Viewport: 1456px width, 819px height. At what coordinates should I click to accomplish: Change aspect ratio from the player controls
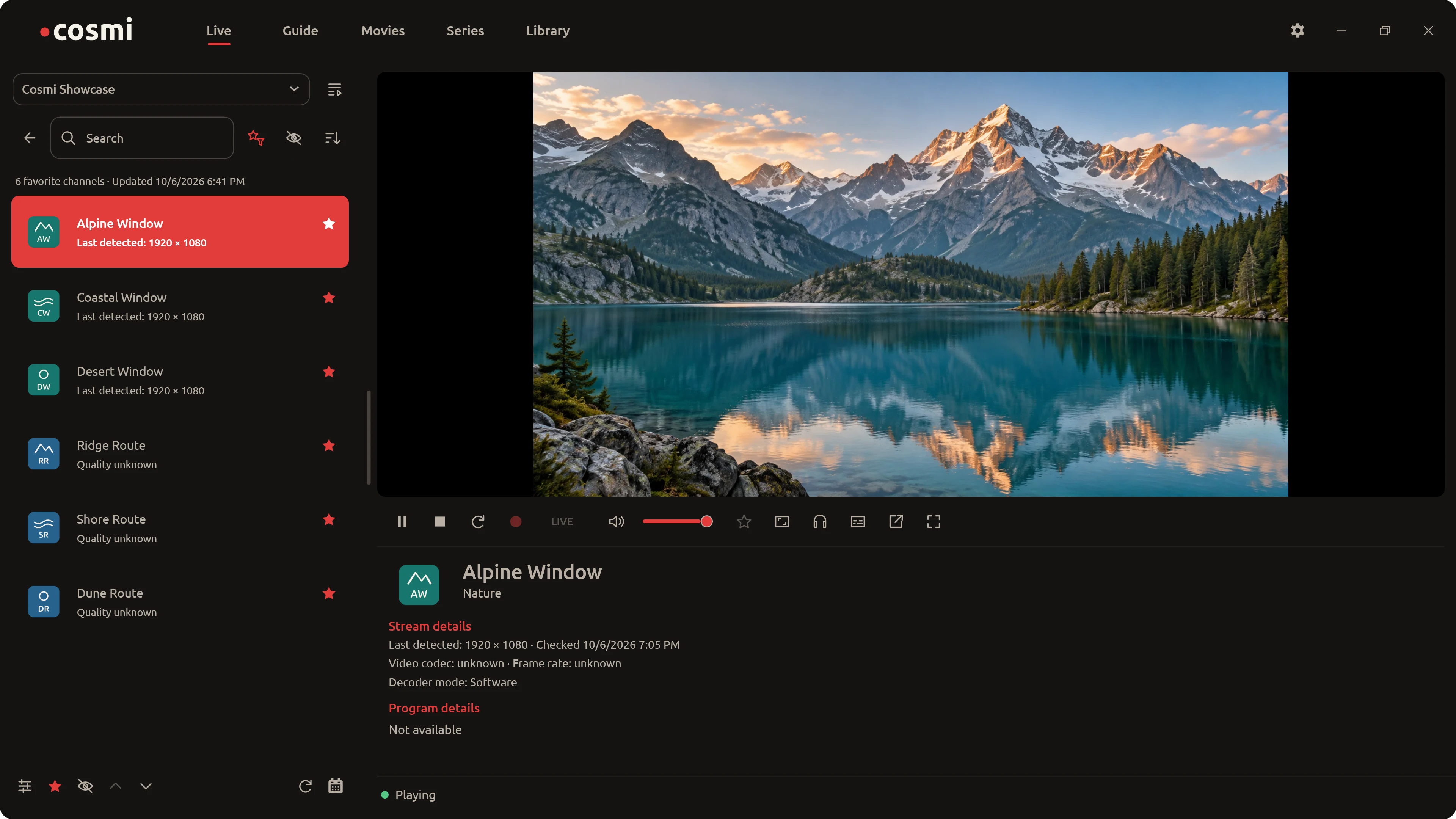[782, 521]
